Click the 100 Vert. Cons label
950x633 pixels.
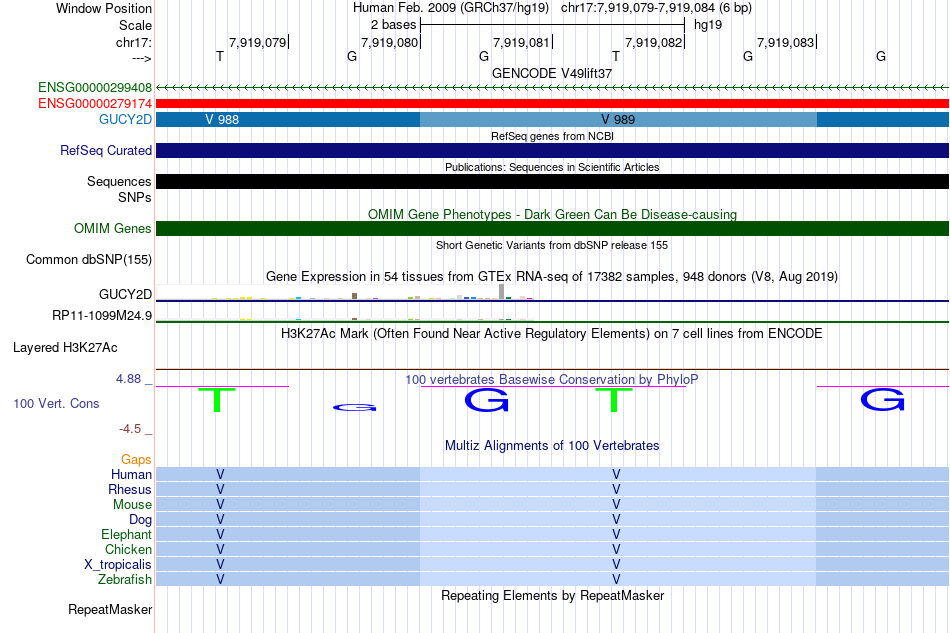click(x=56, y=403)
